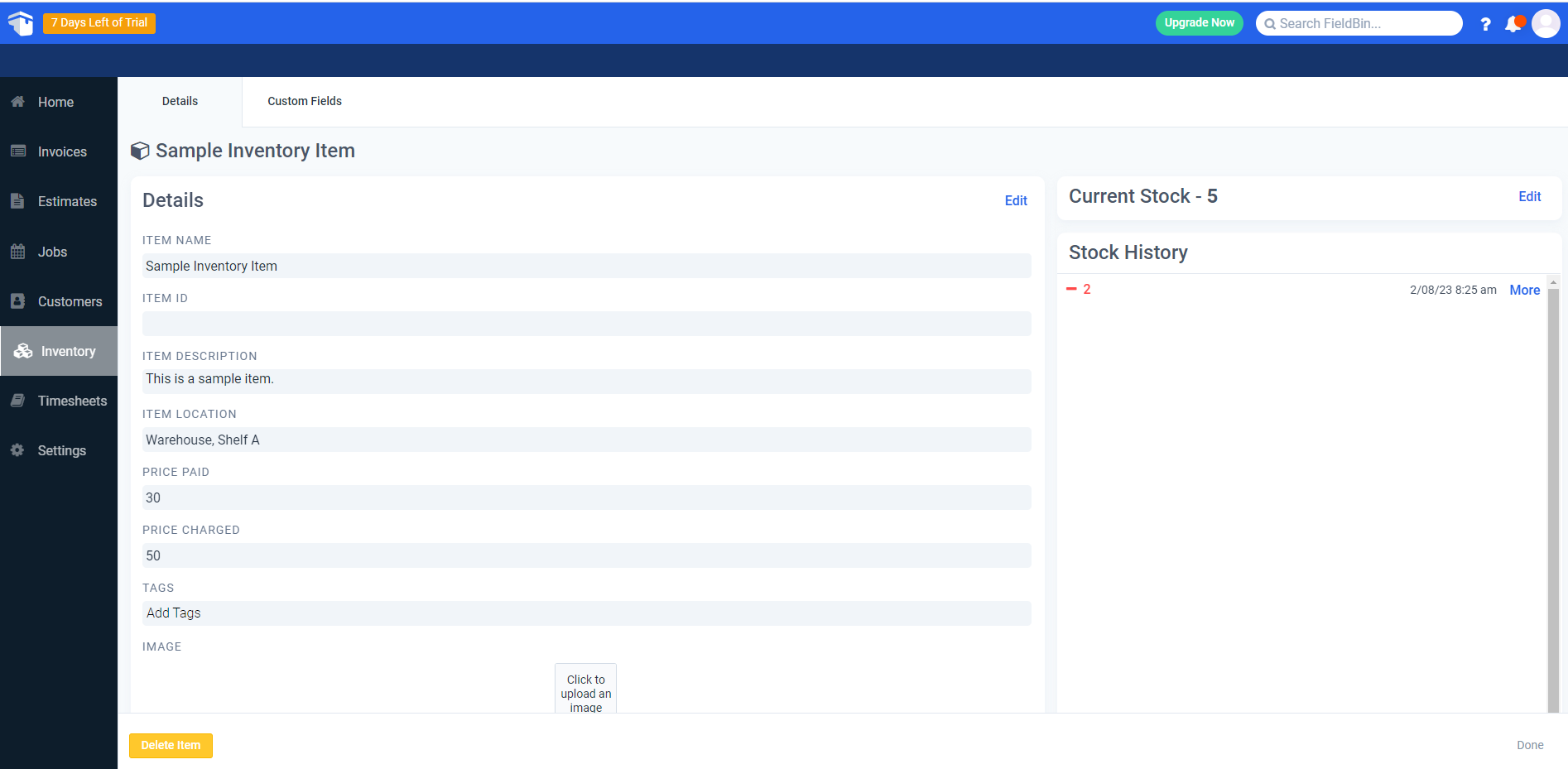Click the search magnifier icon
Screen dimensions: 1568x769
point(1269,24)
